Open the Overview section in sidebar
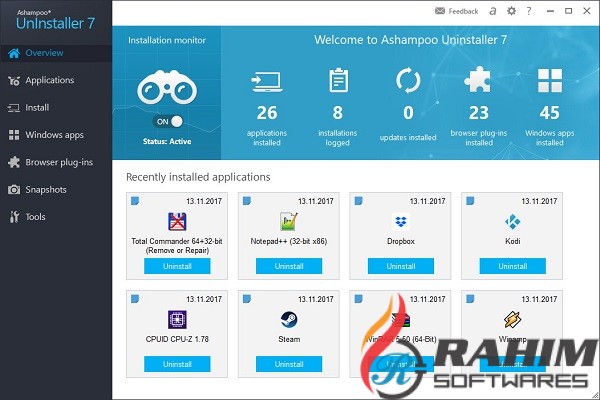Viewport: 600px width, 400px height. (x=56, y=53)
